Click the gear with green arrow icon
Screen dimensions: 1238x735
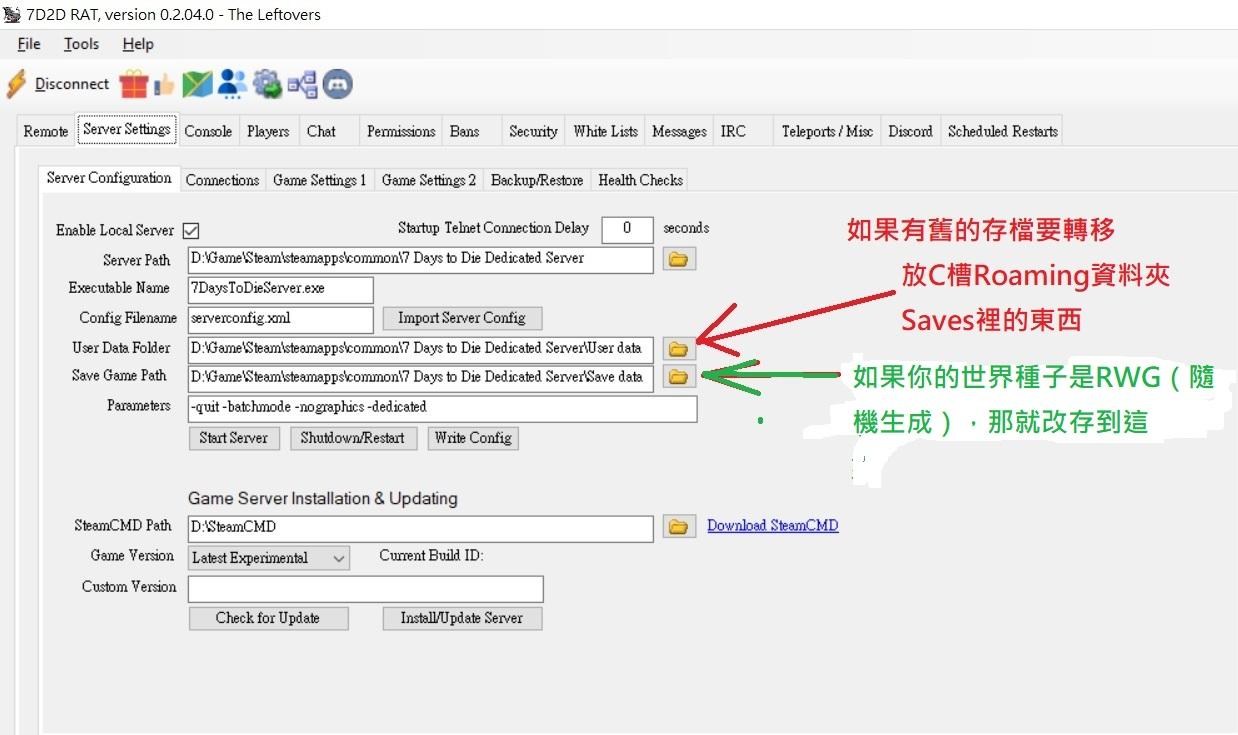(x=267, y=84)
